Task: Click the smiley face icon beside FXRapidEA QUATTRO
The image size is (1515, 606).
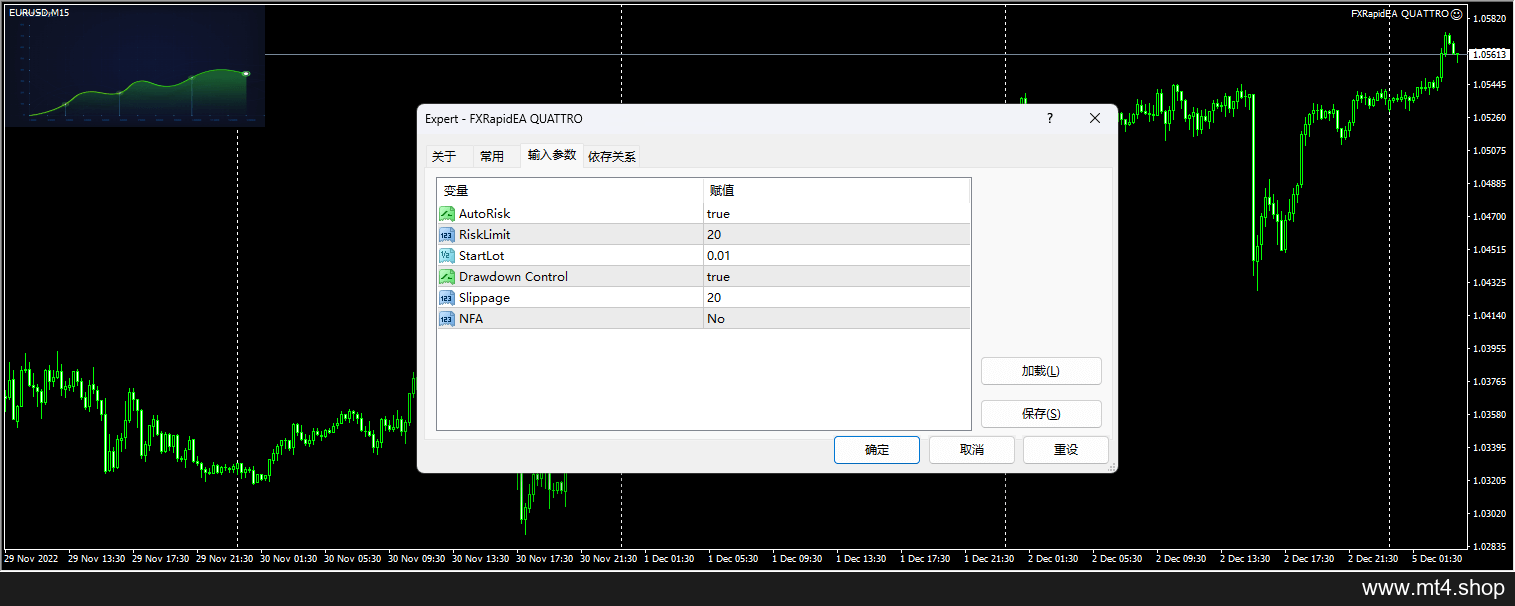Action: pos(1457,14)
